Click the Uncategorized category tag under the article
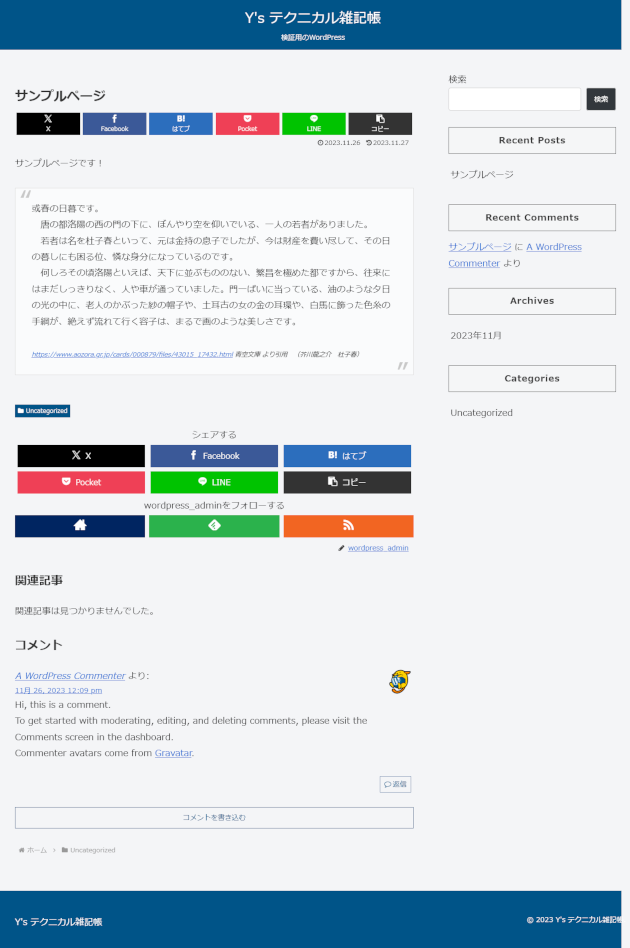The height and width of the screenshot is (948, 630). click(42, 411)
